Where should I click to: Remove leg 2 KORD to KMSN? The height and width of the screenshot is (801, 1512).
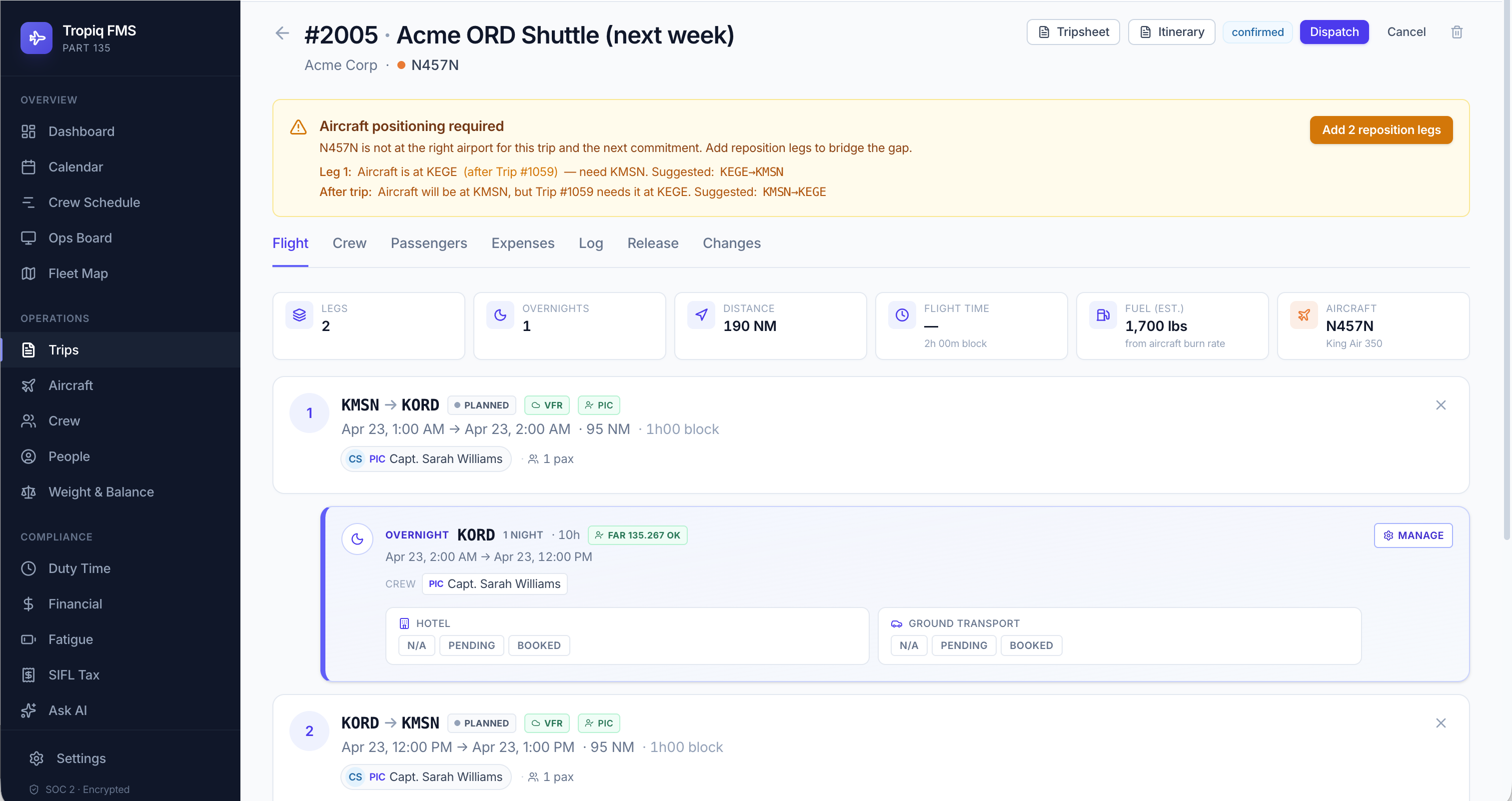click(x=1441, y=723)
